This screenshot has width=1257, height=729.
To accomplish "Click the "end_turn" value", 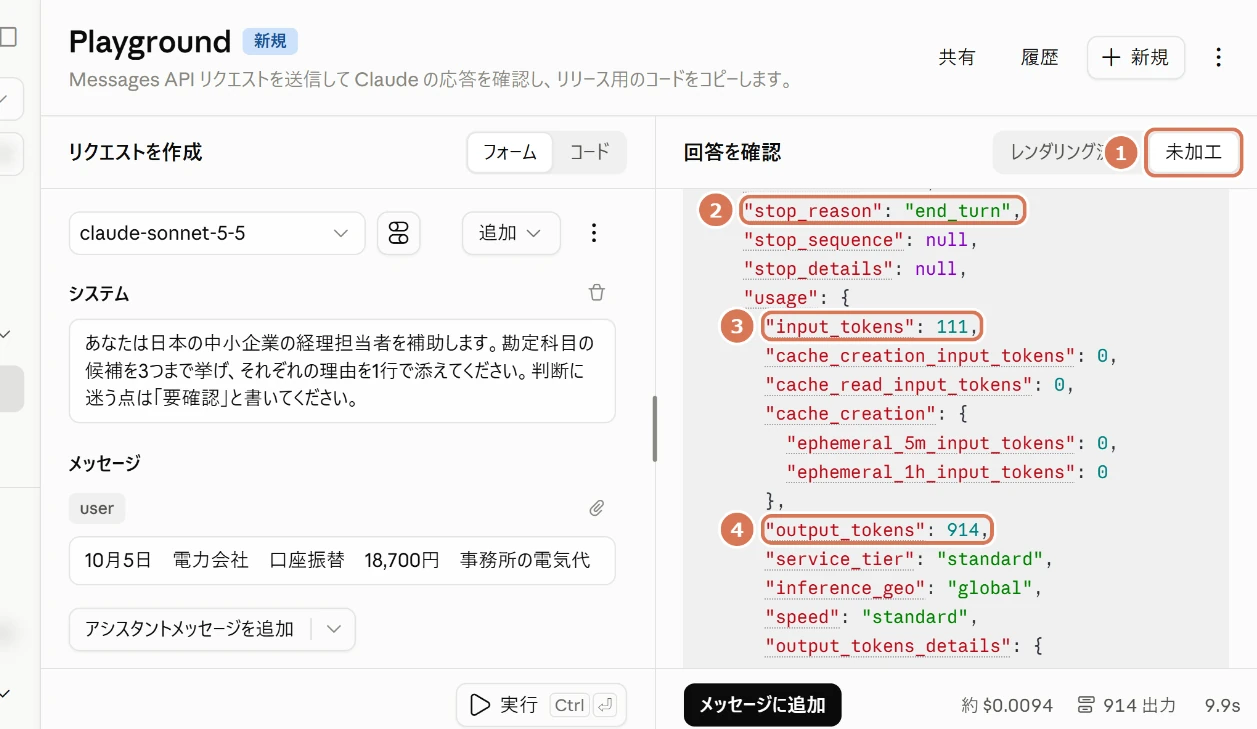I will (958, 211).
